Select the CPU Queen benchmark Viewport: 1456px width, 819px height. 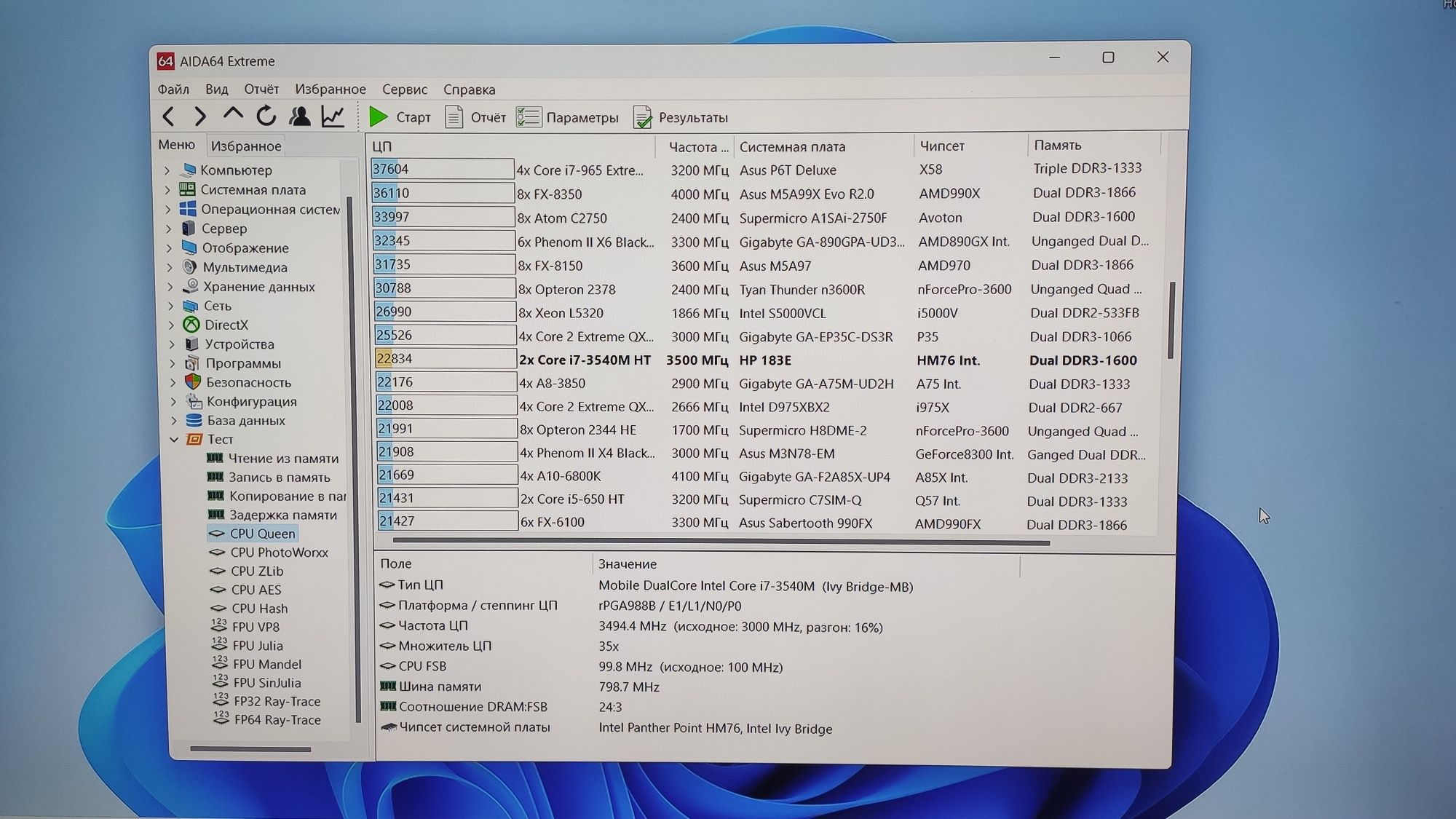coord(253,534)
